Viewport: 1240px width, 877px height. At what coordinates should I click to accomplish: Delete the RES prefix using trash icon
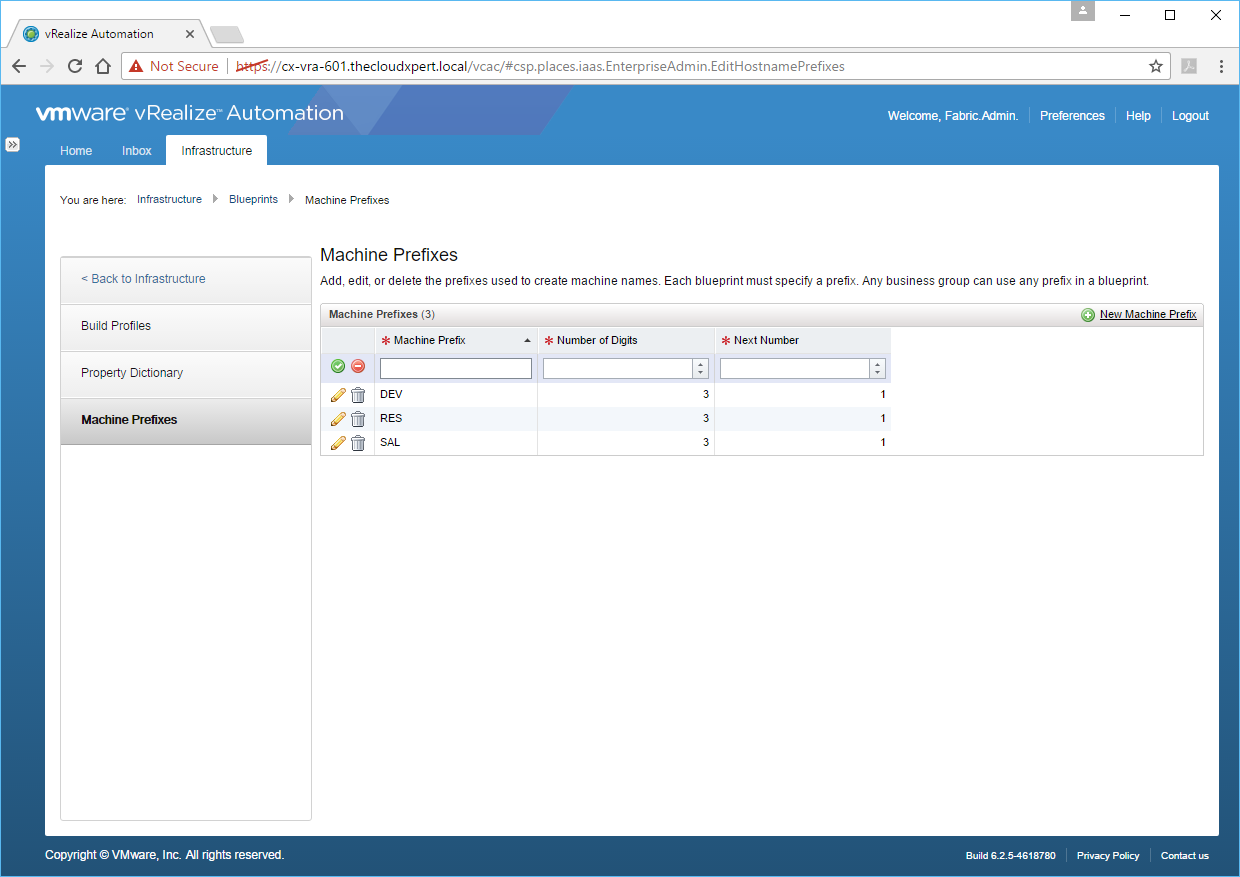point(358,419)
